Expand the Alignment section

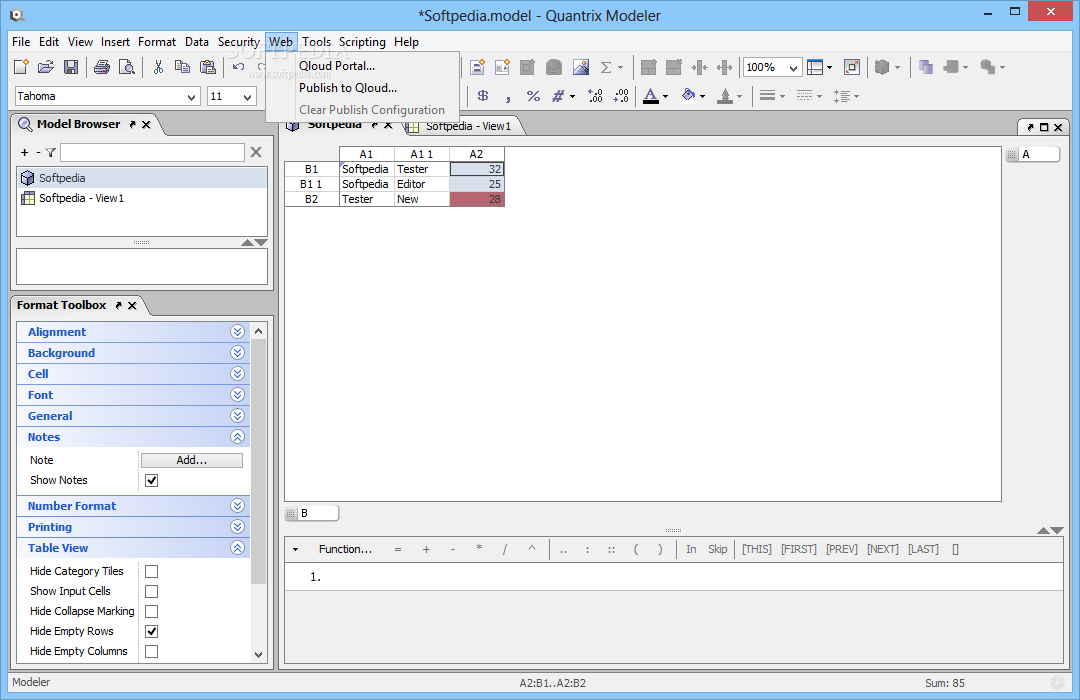click(237, 332)
